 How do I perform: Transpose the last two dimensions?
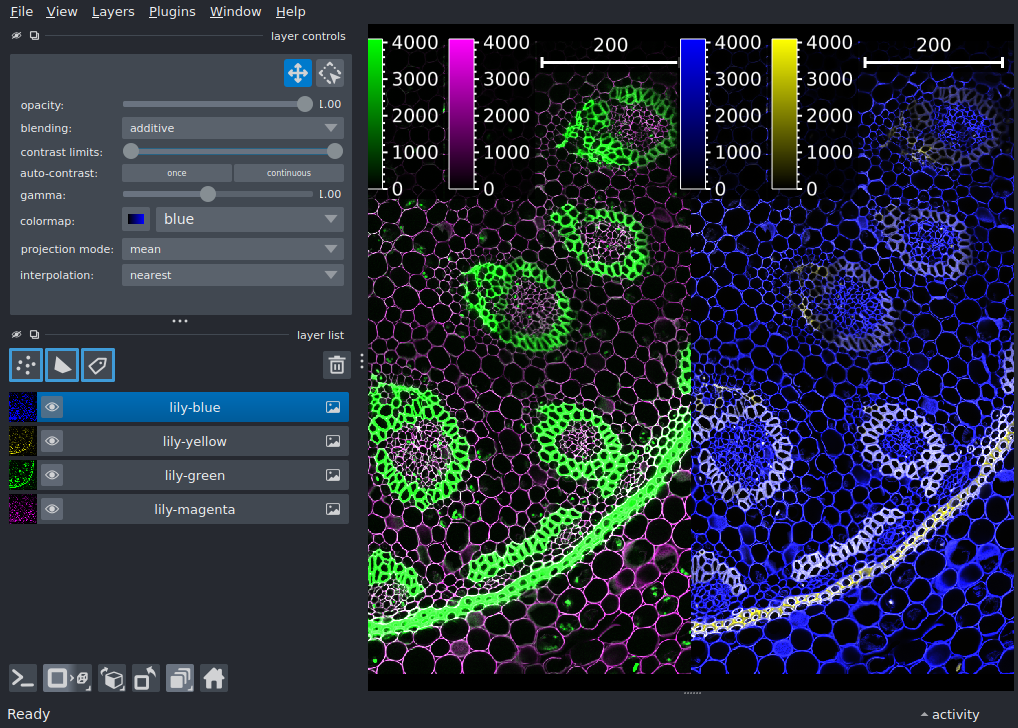pos(145,678)
